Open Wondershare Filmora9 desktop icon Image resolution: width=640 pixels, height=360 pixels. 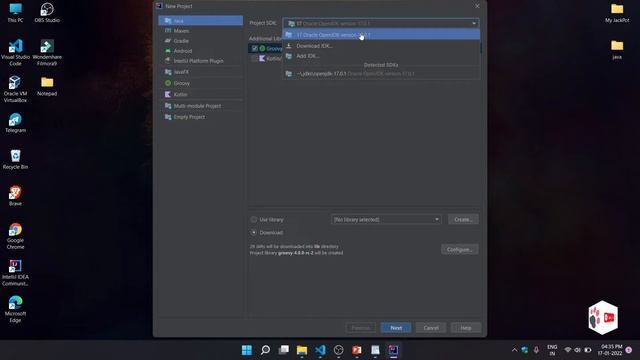[47, 53]
